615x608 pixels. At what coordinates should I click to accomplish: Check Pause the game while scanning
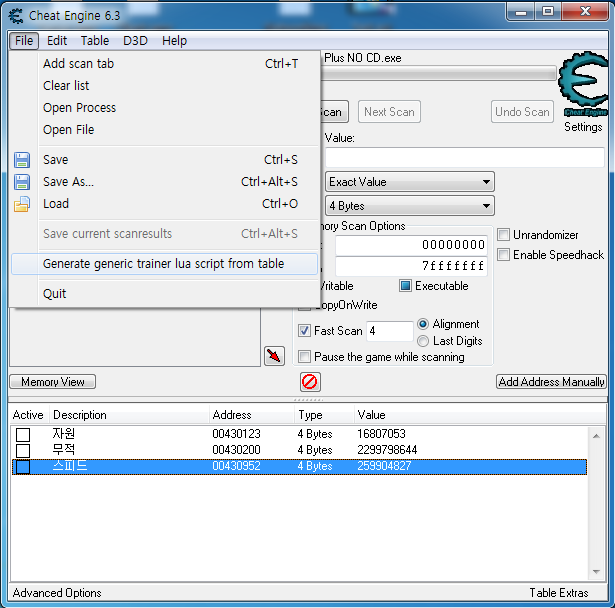point(304,357)
